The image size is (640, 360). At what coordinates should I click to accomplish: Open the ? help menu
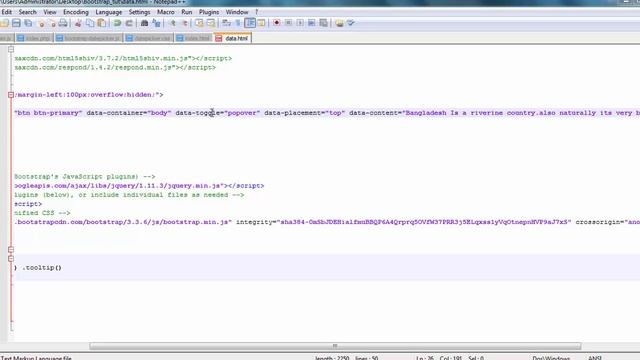(256, 12)
